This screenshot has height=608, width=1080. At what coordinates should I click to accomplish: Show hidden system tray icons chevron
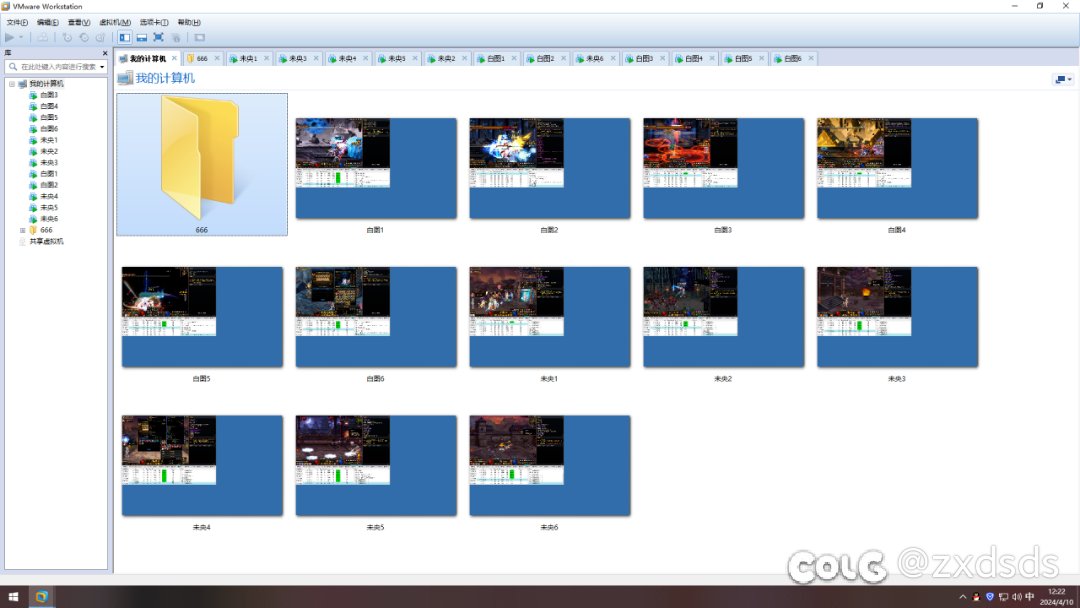pos(962,597)
